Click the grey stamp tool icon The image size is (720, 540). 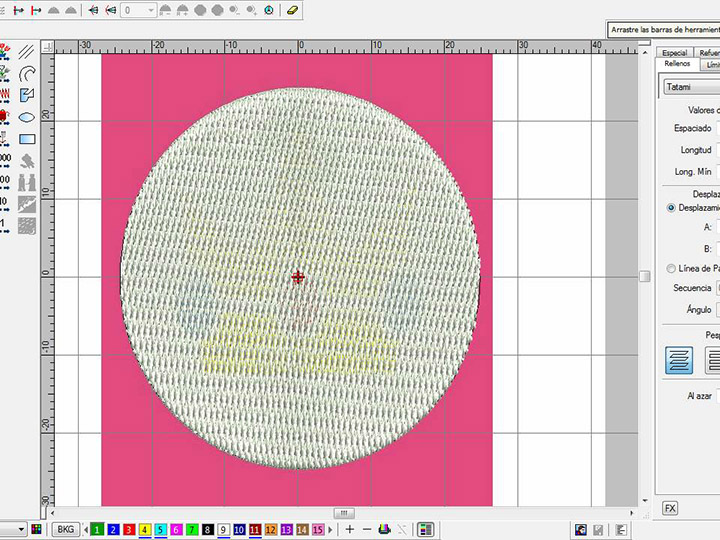(27, 161)
